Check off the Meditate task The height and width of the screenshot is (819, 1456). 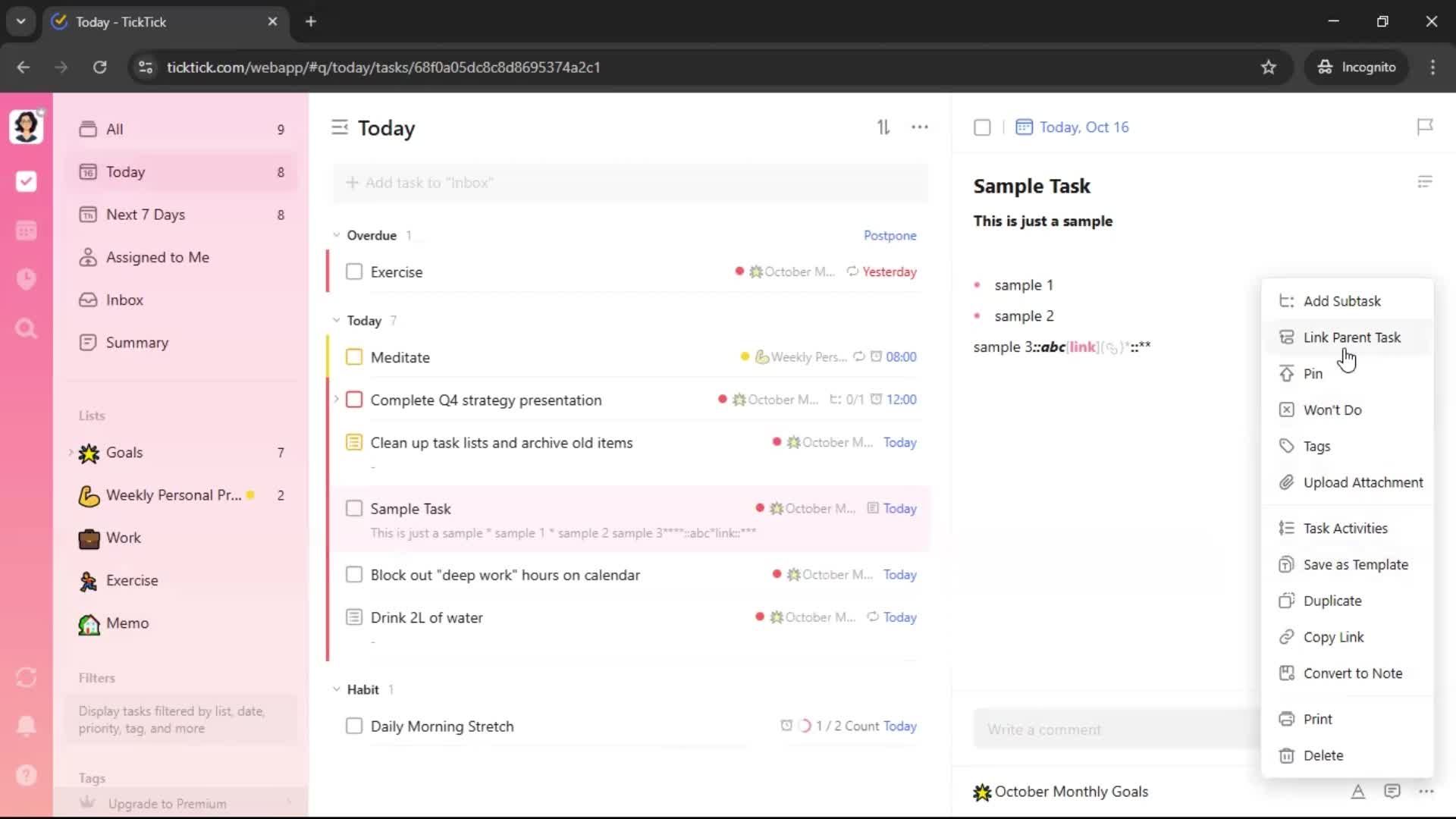pos(354,357)
